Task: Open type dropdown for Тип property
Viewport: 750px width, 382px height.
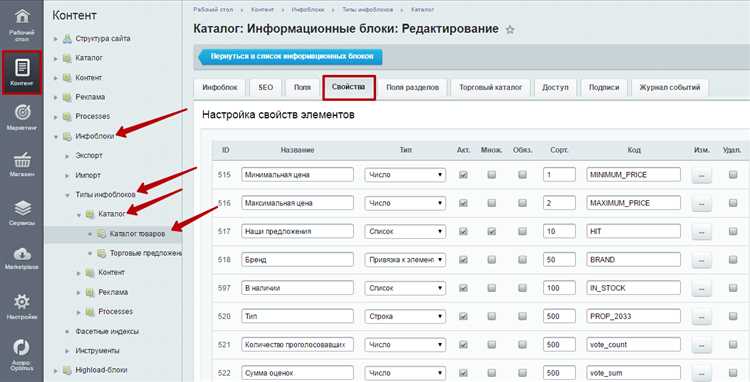Action: [405, 316]
